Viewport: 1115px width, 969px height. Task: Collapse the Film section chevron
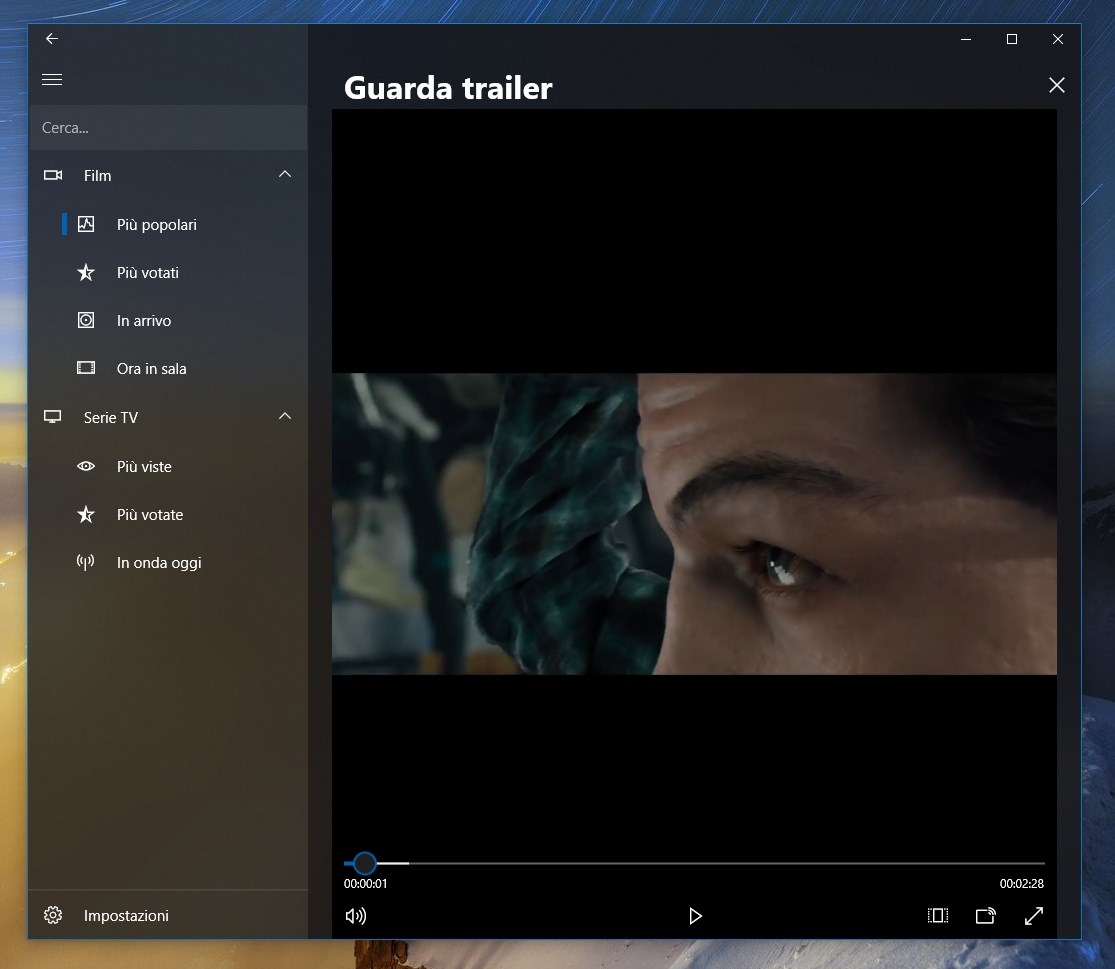click(285, 174)
